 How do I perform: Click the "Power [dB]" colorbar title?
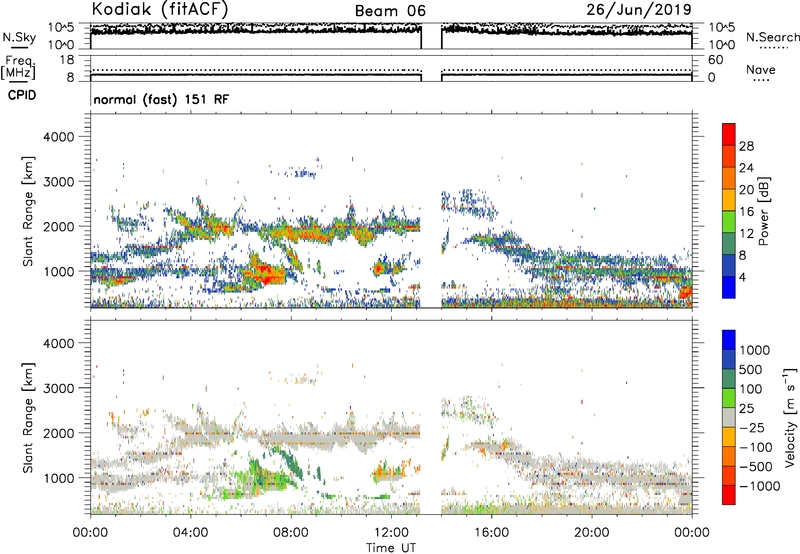tap(763, 211)
